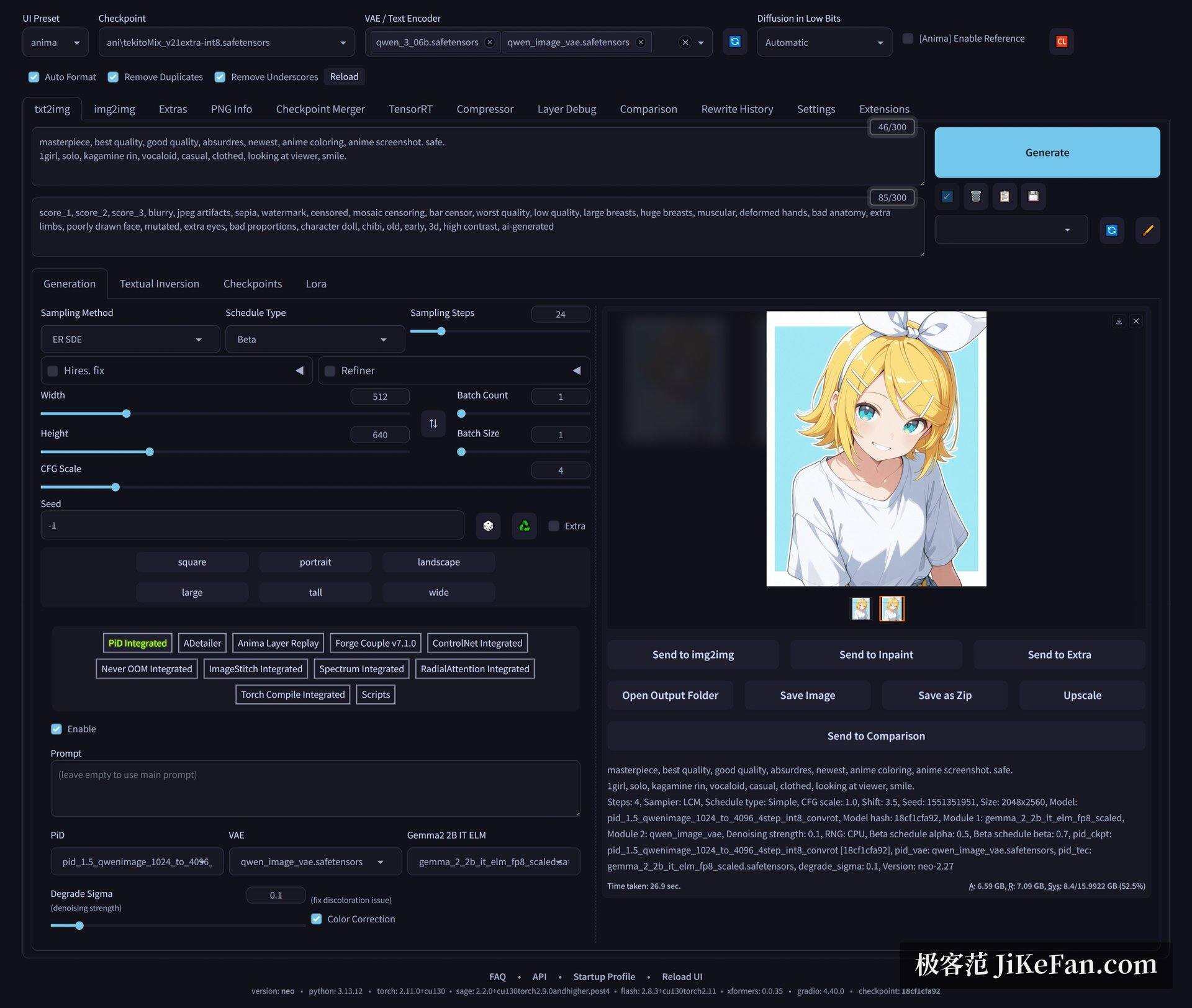The height and width of the screenshot is (1008, 1192).
Task: Select the first output thumbnail below the preview
Action: 860,609
